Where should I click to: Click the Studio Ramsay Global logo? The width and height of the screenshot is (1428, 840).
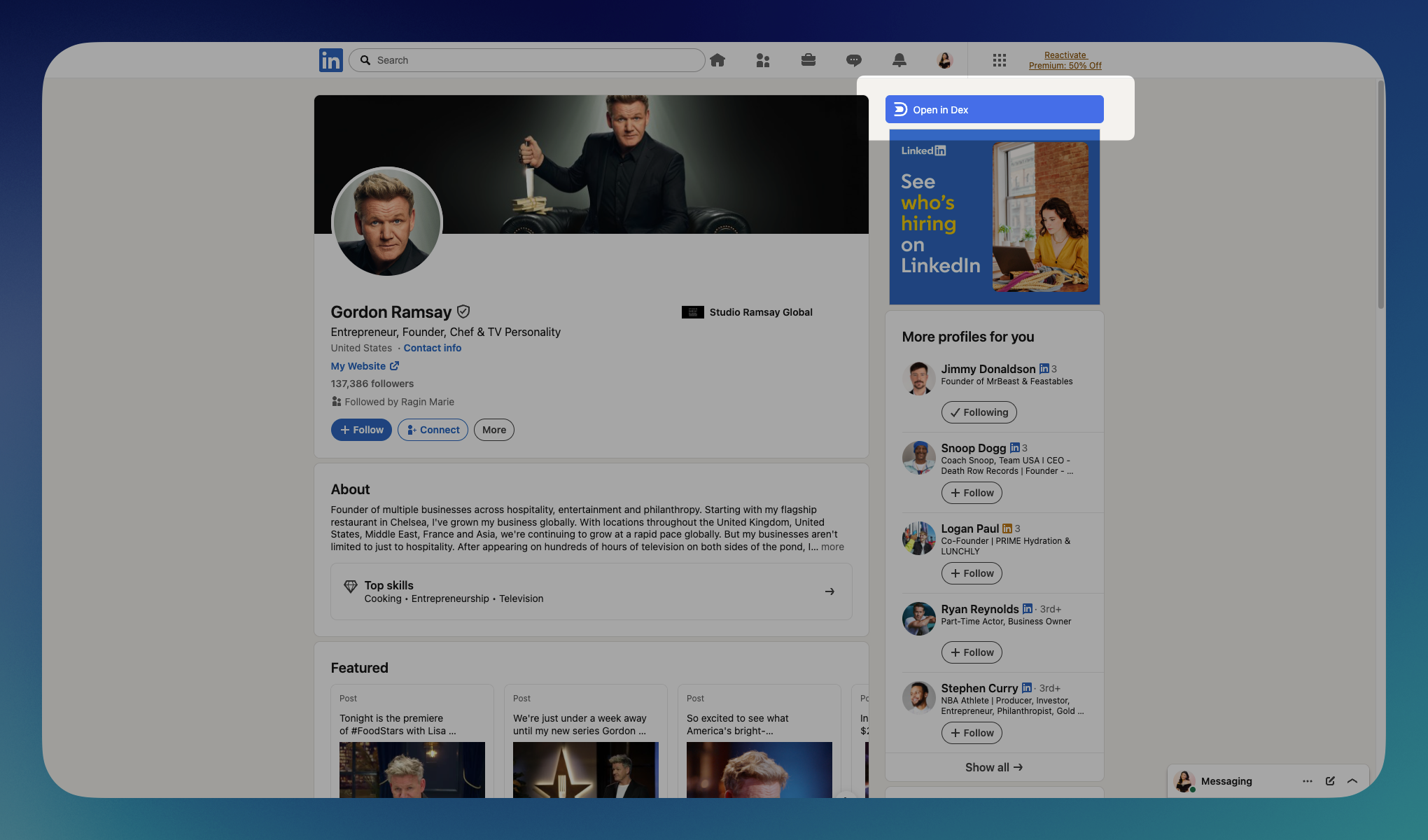tap(693, 312)
